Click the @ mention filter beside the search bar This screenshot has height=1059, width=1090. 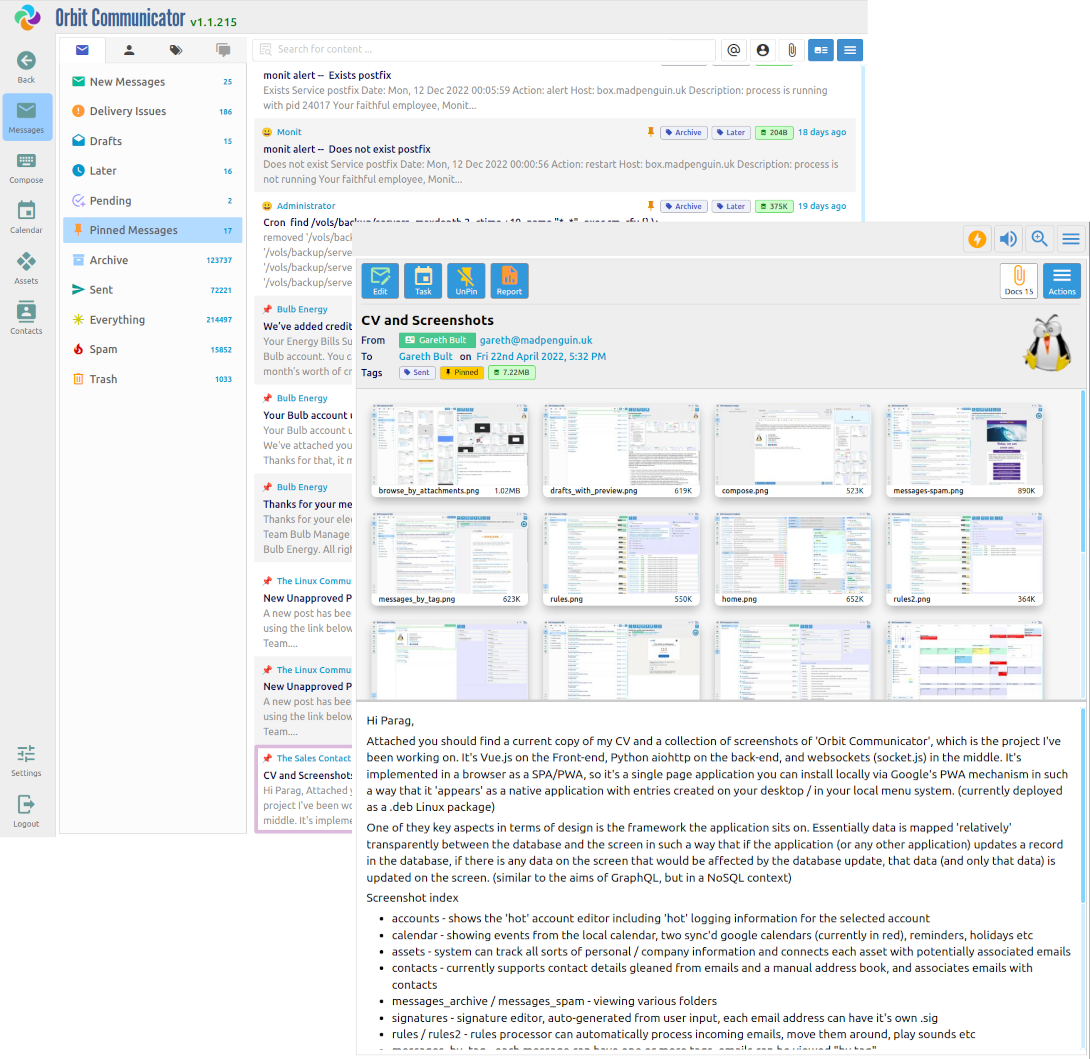pos(733,50)
